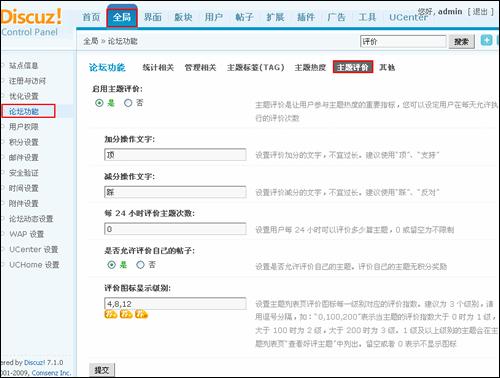500x378 pixels.
Task: Open UCHome 设置 in the sidebar
Action: (34, 265)
